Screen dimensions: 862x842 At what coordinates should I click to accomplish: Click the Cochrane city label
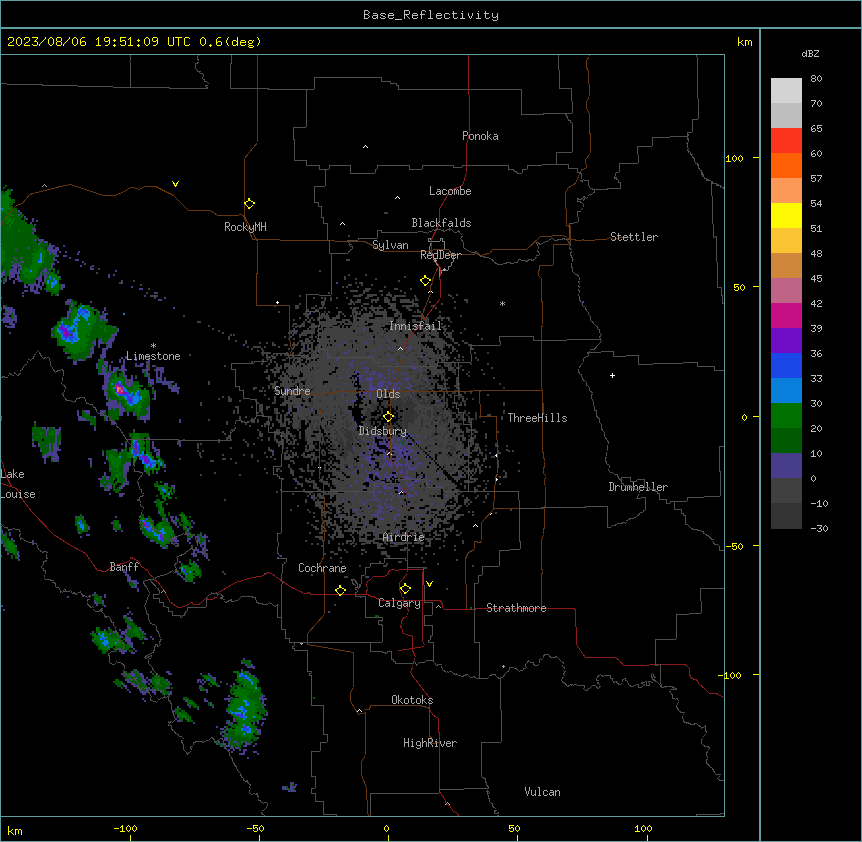(322, 568)
